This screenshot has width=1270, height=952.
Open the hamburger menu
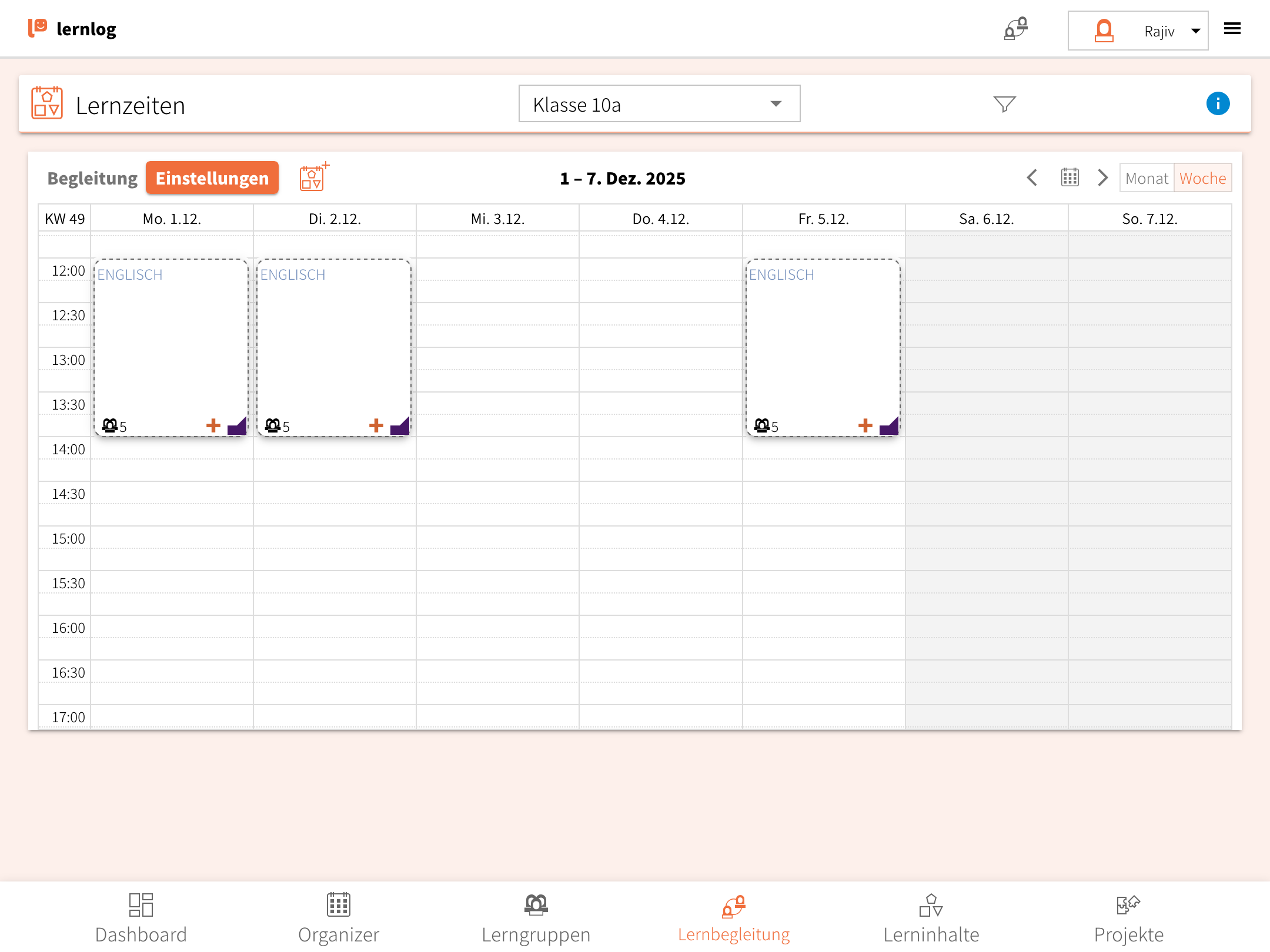point(1232,29)
